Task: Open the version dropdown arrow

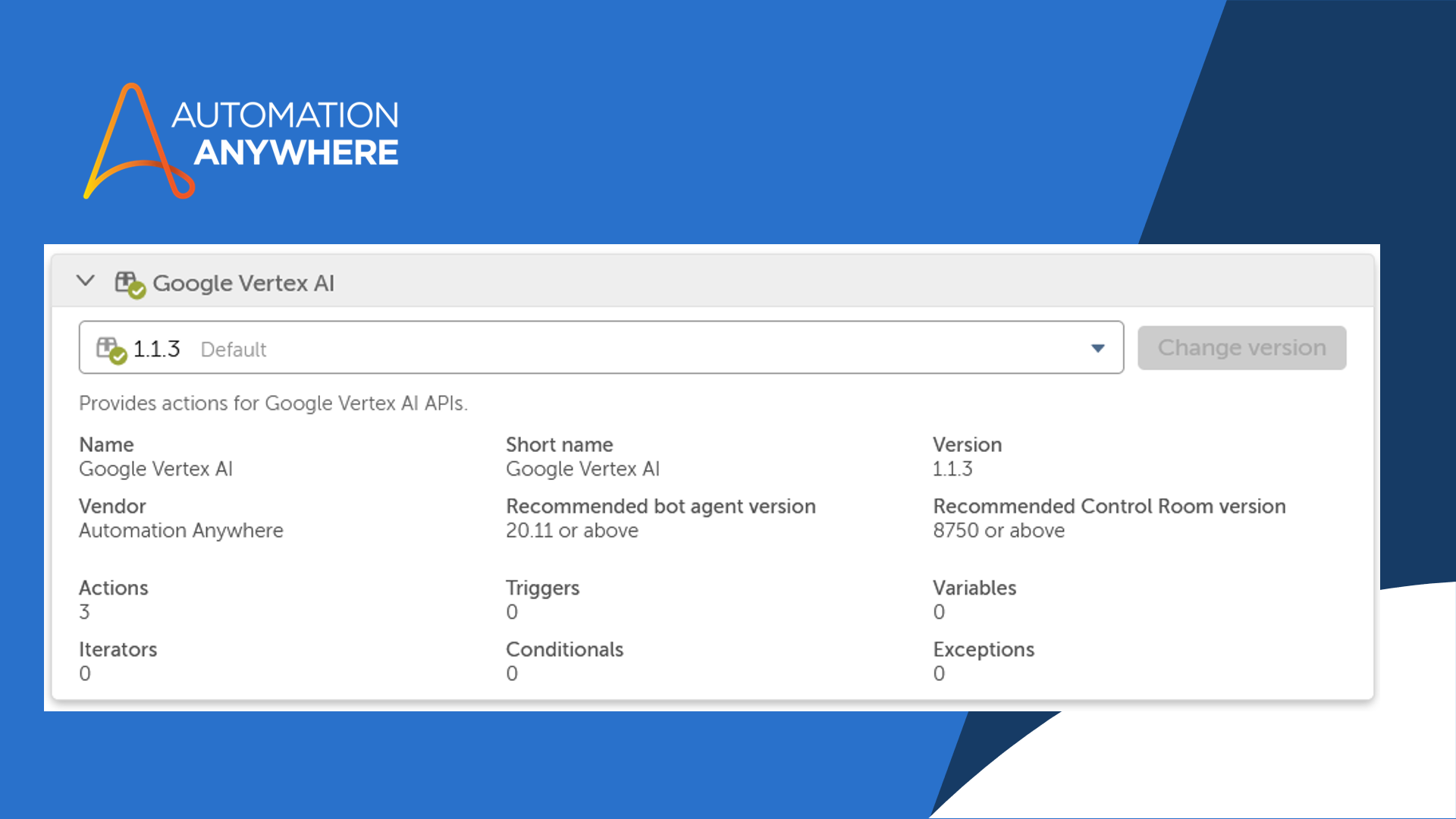Action: pos(1097,348)
